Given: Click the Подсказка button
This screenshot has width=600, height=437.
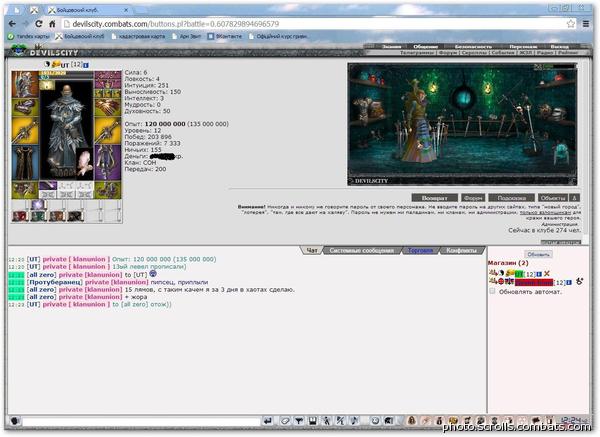Looking at the screenshot, I should click(x=512, y=198).
